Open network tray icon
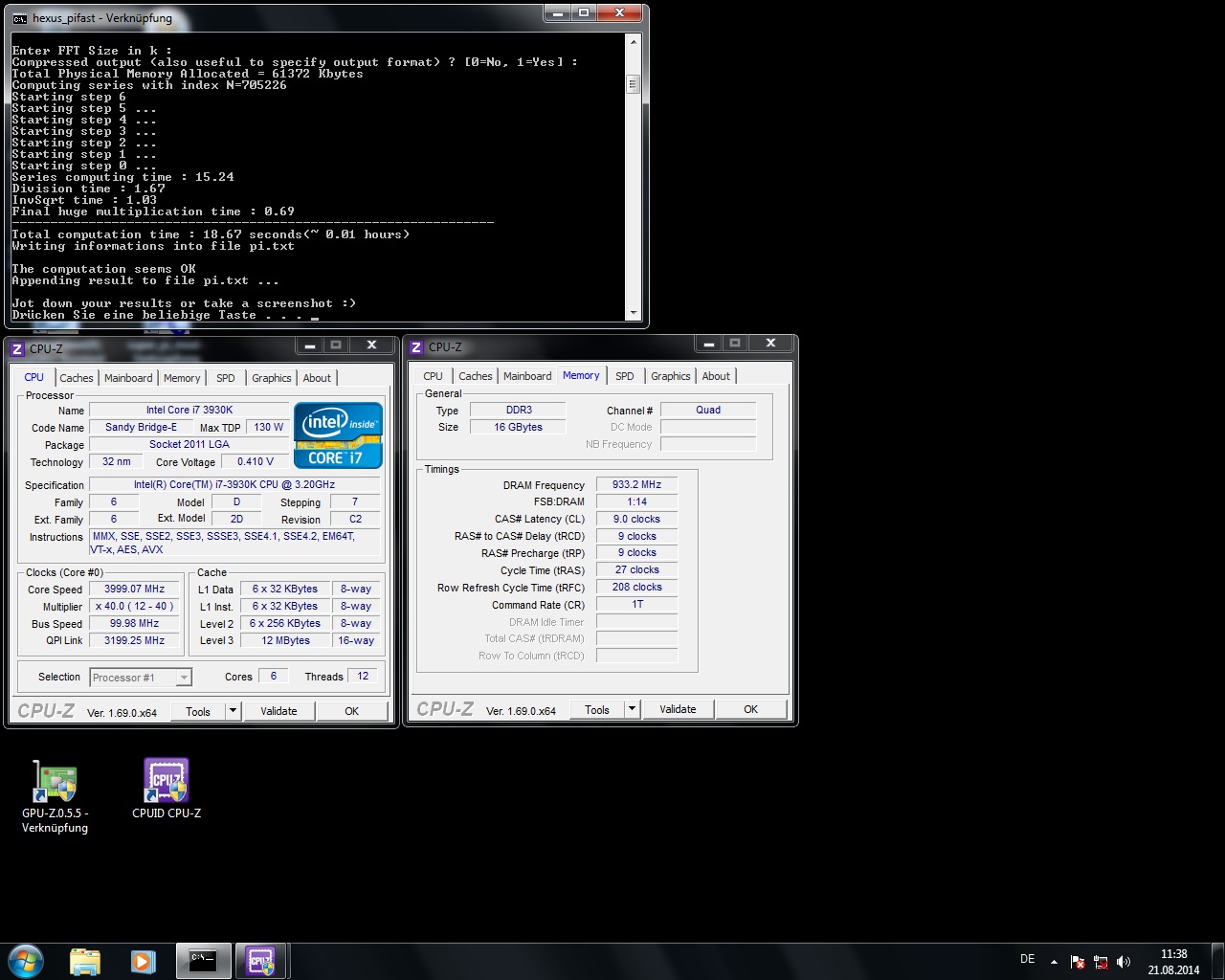 pos(1101,962)
